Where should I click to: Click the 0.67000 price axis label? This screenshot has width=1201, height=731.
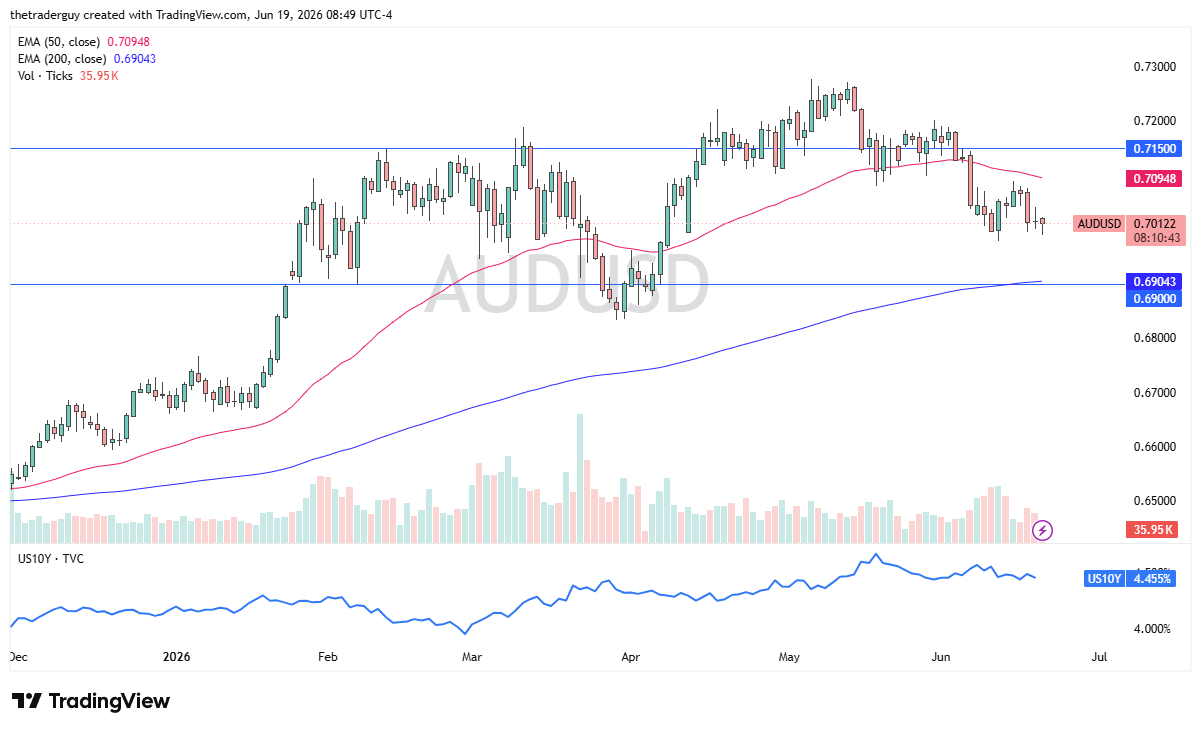point(1154,392)
